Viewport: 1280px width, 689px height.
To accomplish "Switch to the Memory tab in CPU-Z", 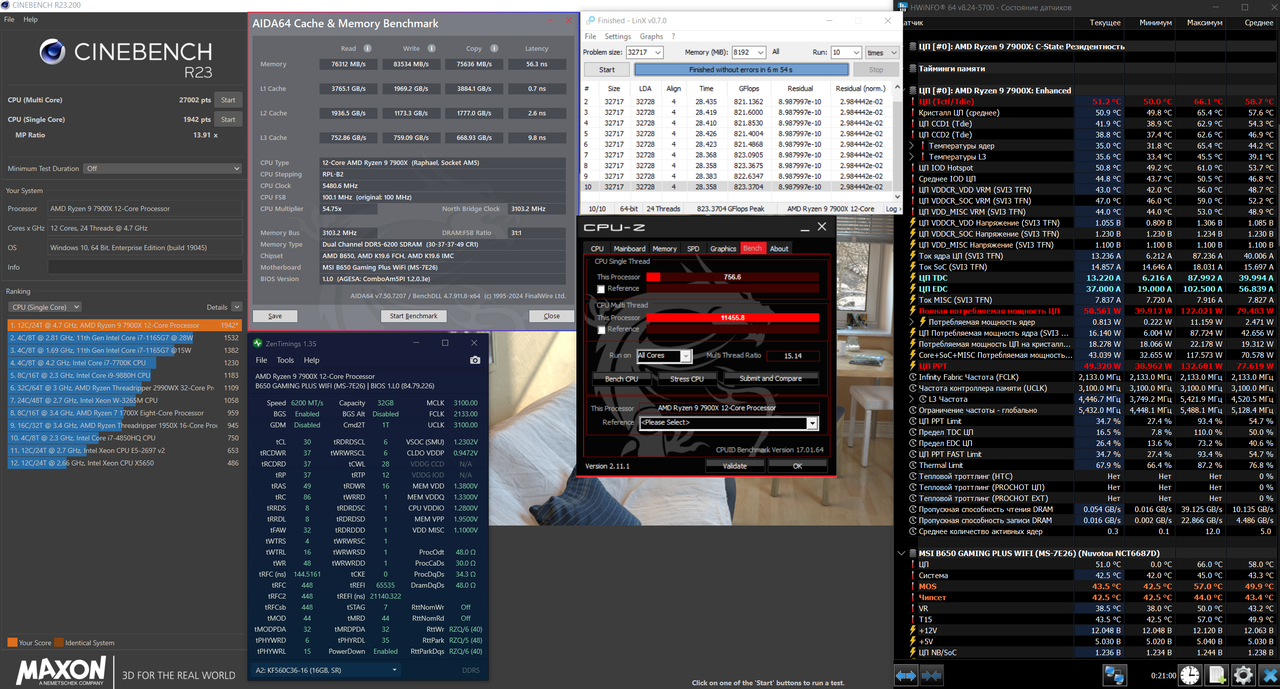I will [664, 248].
